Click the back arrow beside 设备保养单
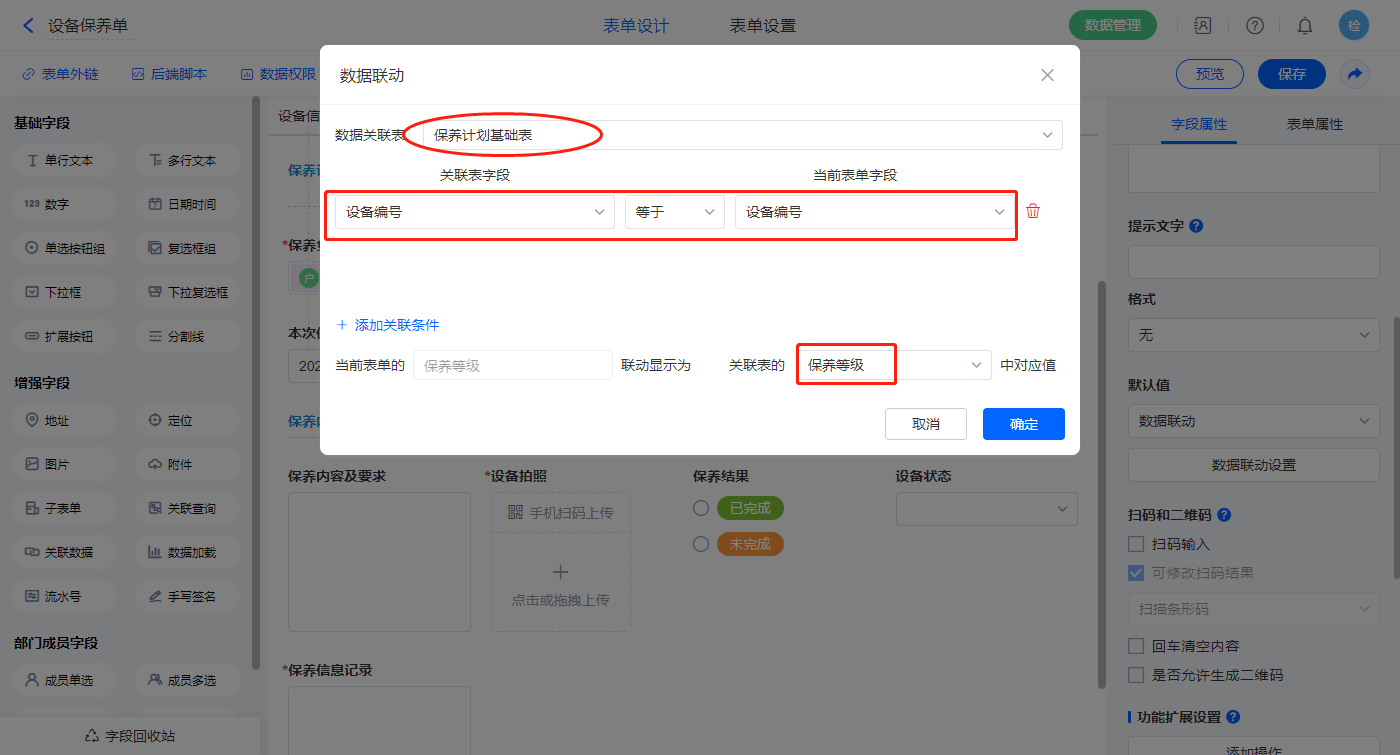The height and width of the screenshot is (755, 1400). (28, 26)
